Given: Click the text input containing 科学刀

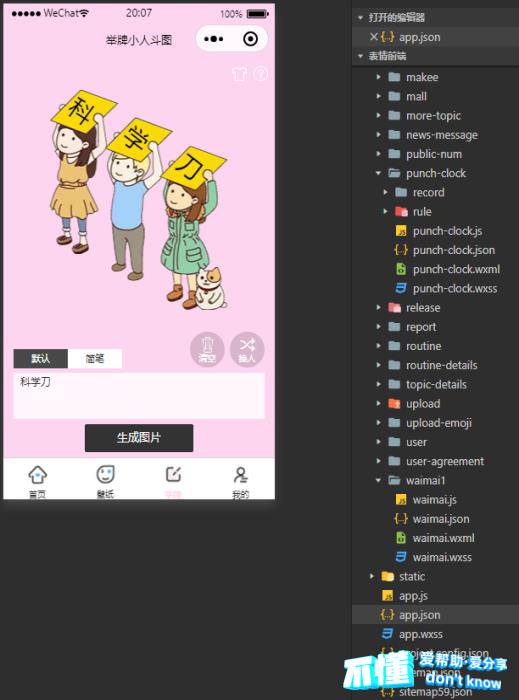Looking at the screenshot, I should click(x=139, y=396).
